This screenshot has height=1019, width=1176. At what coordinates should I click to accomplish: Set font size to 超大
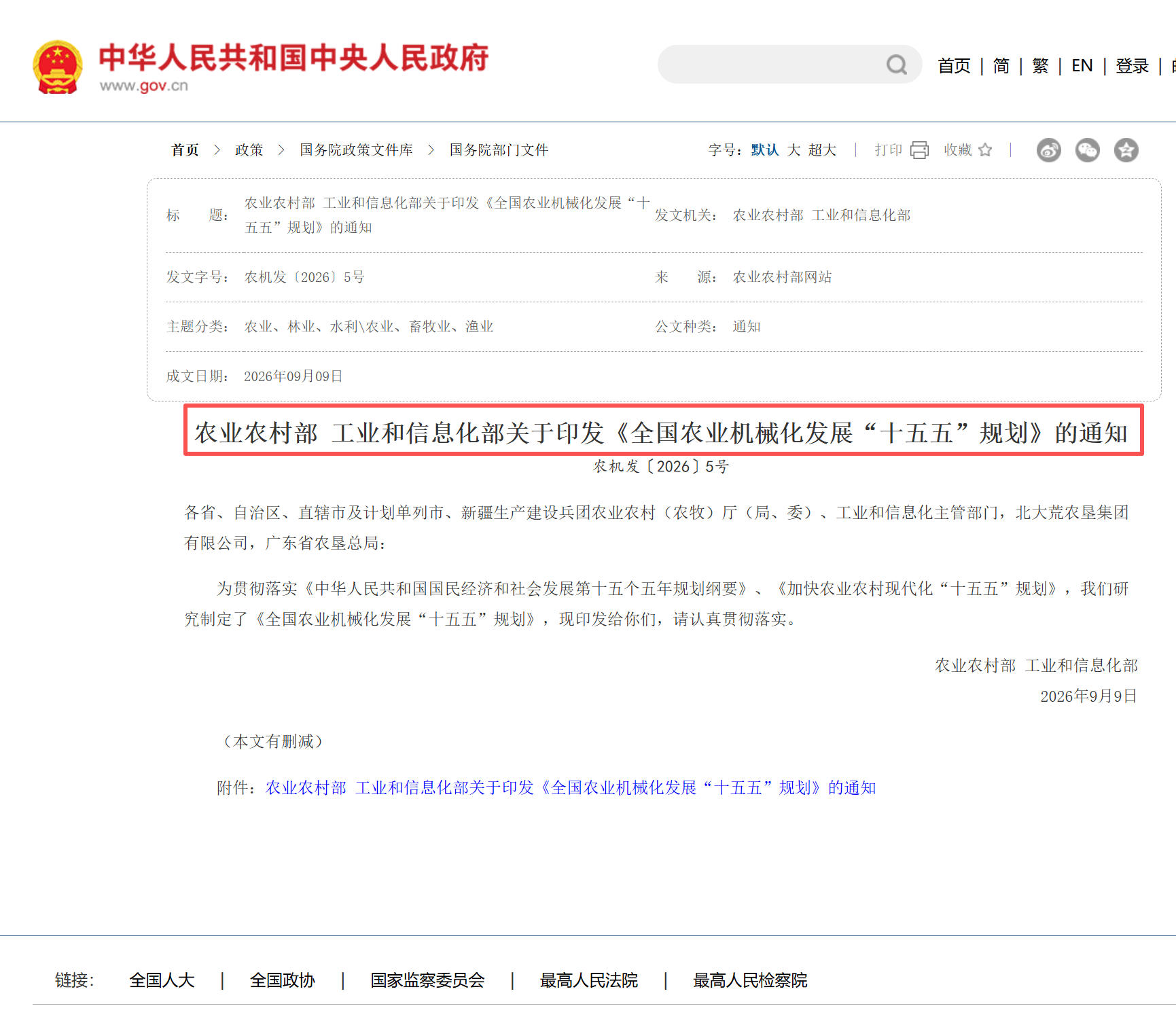pyautogui.click(x=822, y=150)
